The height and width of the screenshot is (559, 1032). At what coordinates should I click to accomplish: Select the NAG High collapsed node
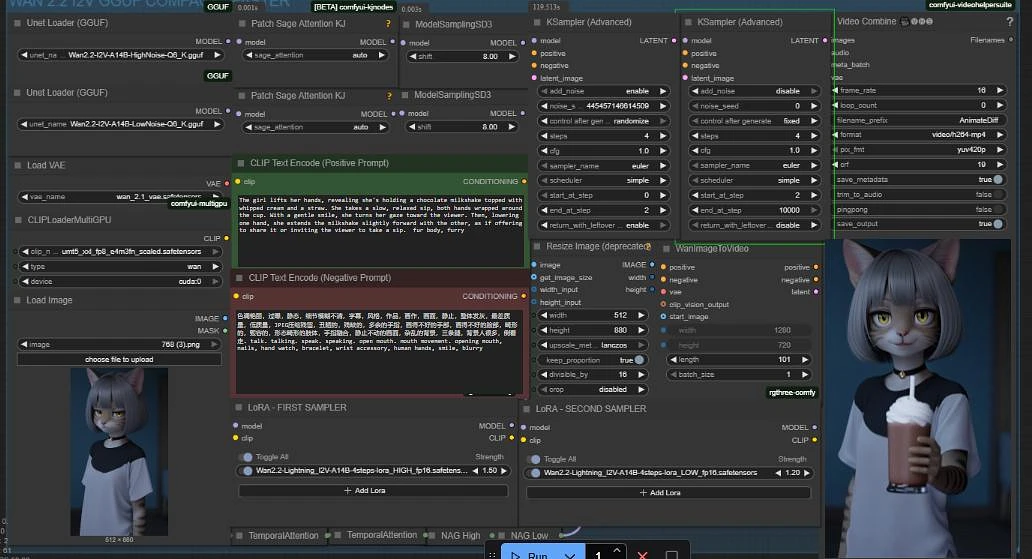(460, 536)
